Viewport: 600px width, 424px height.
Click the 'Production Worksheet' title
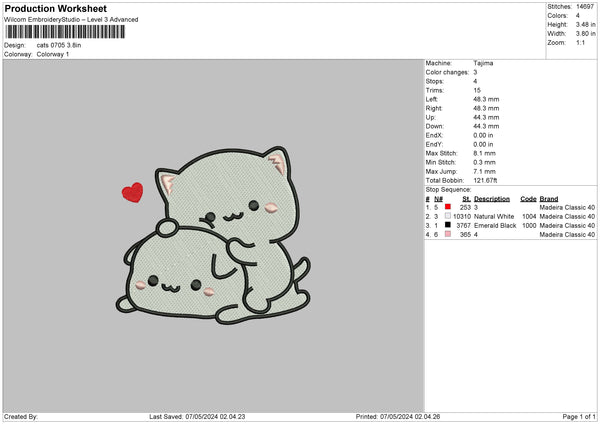tap(56, 8)
